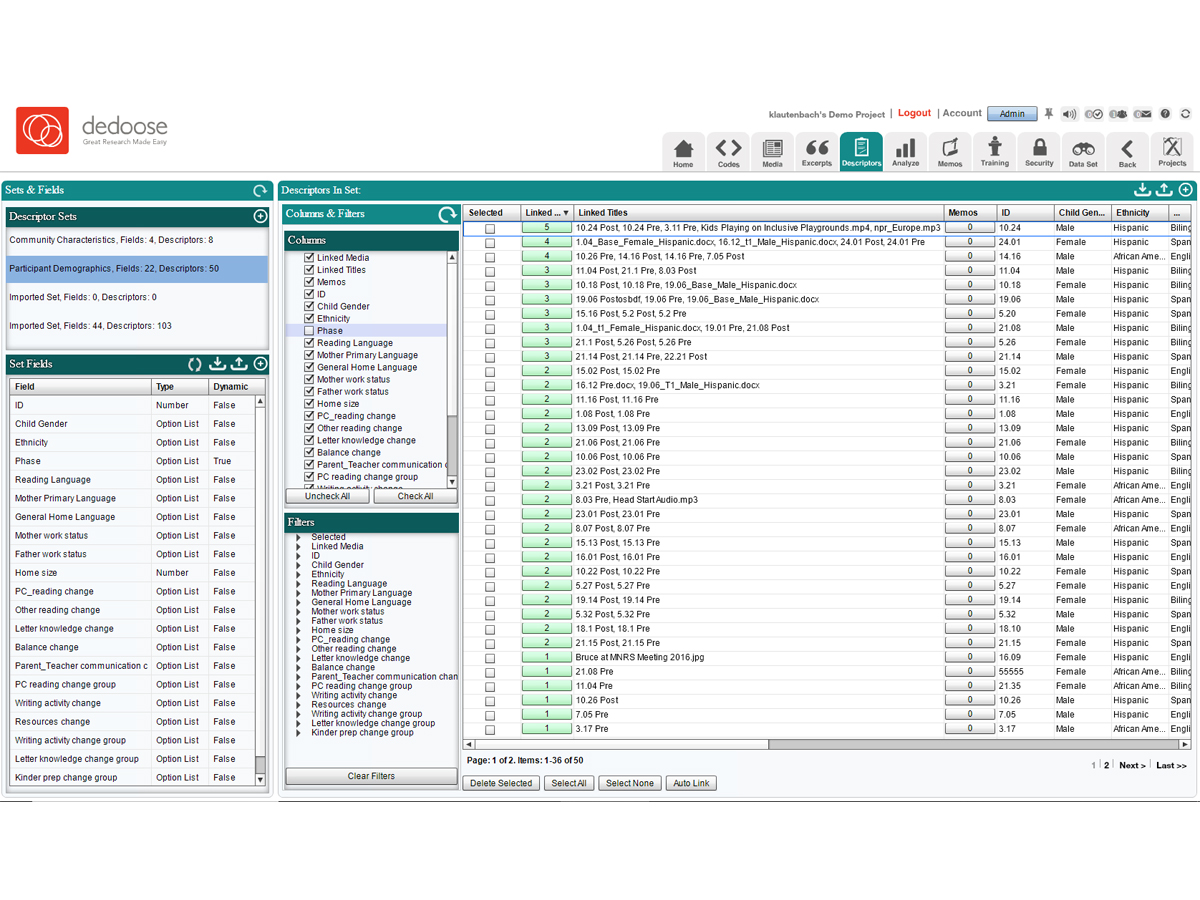The image size is (1200, 900).
Task: Refresh the Columns & Filters panel
Action: [447, 214]
